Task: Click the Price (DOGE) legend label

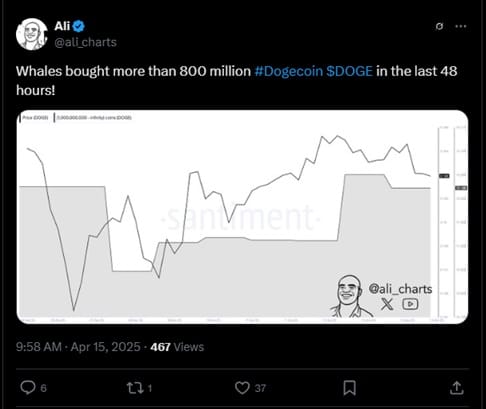Action: (35, 118)
